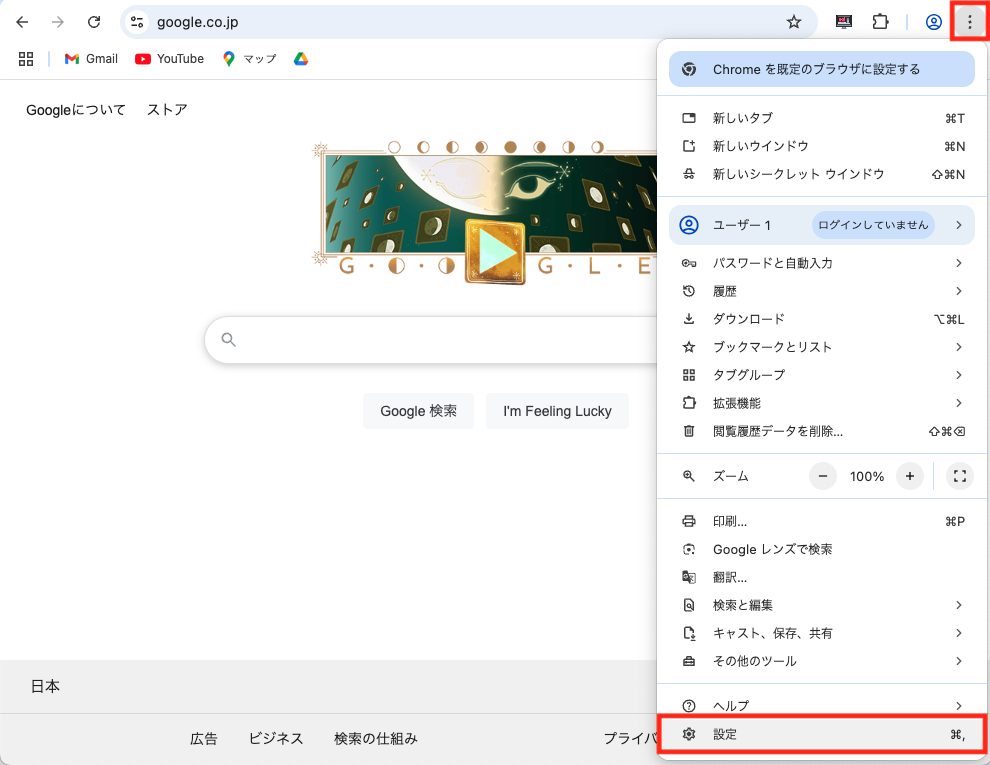Screen dimensions: 990x765
Task: Increase zoom with the plus button
Action: pos(910,476)
